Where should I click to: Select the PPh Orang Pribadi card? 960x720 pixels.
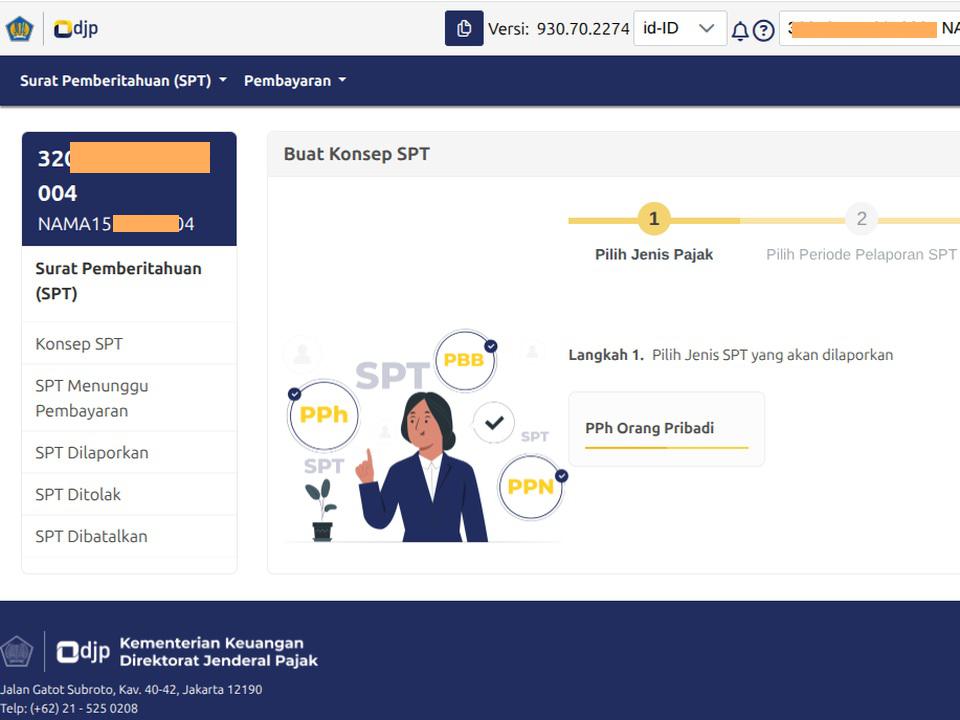click(667, 429)
